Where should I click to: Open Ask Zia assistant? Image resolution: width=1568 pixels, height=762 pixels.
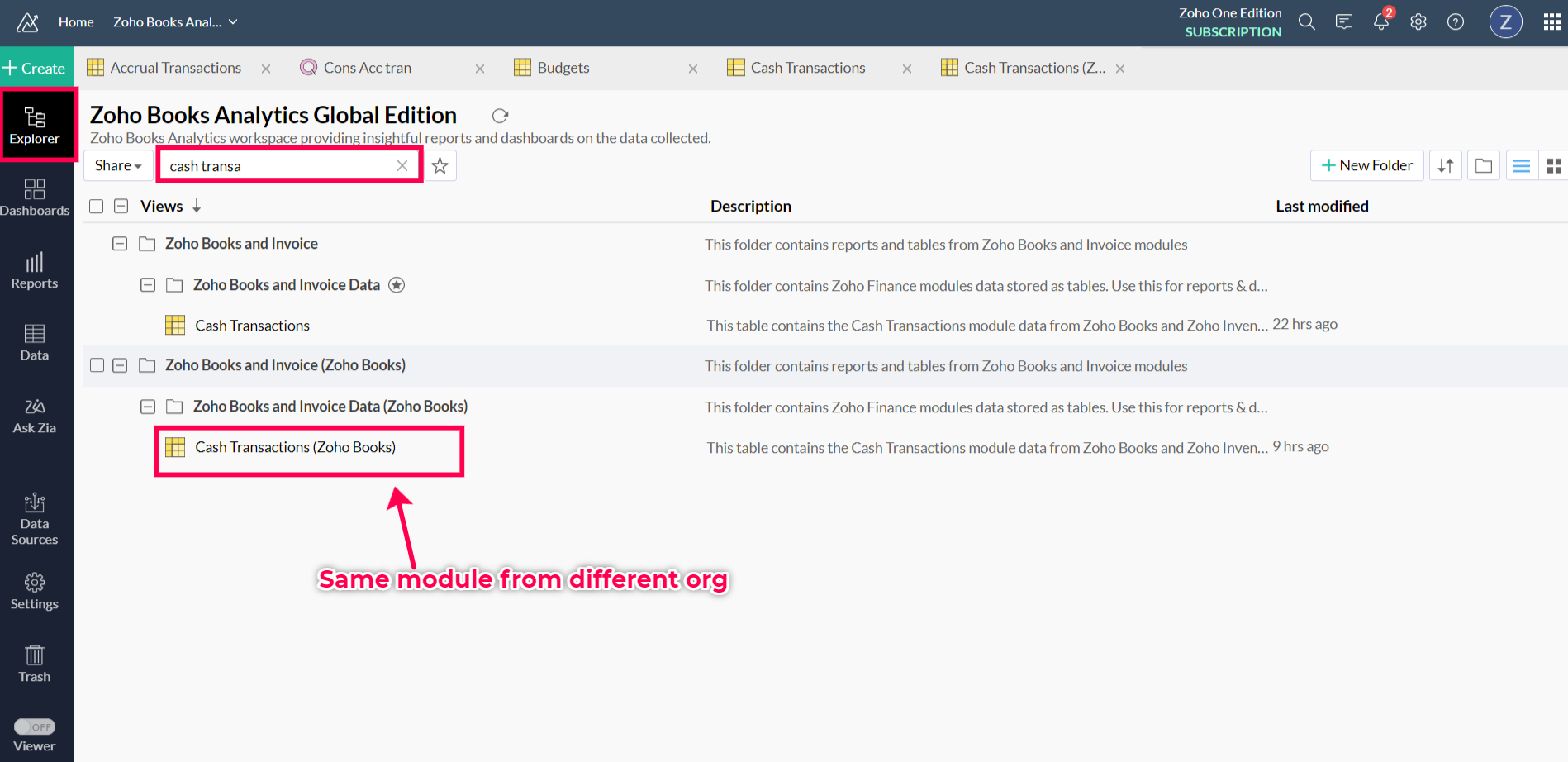point(35,416)
